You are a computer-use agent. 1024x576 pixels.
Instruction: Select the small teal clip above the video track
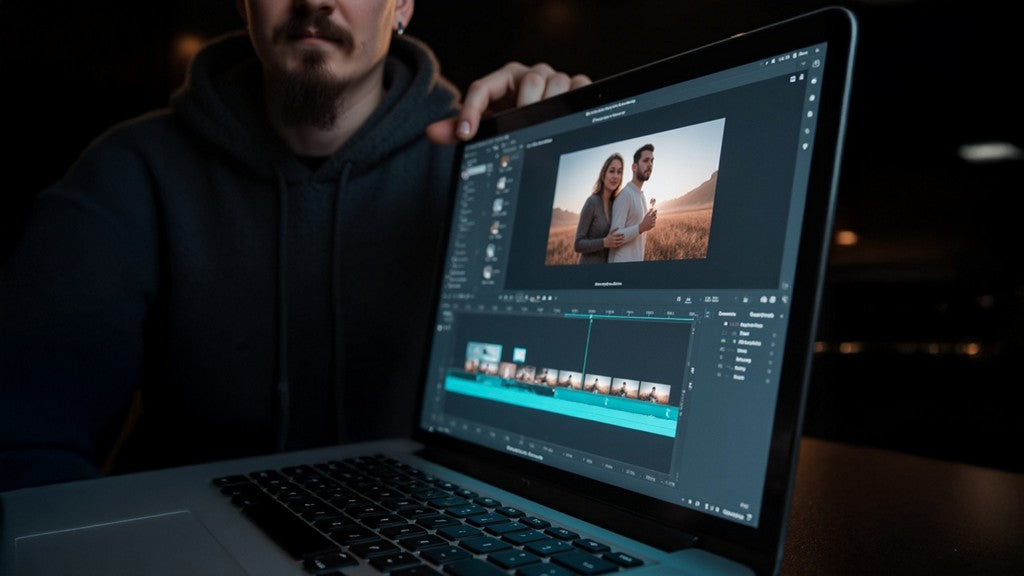519,355
